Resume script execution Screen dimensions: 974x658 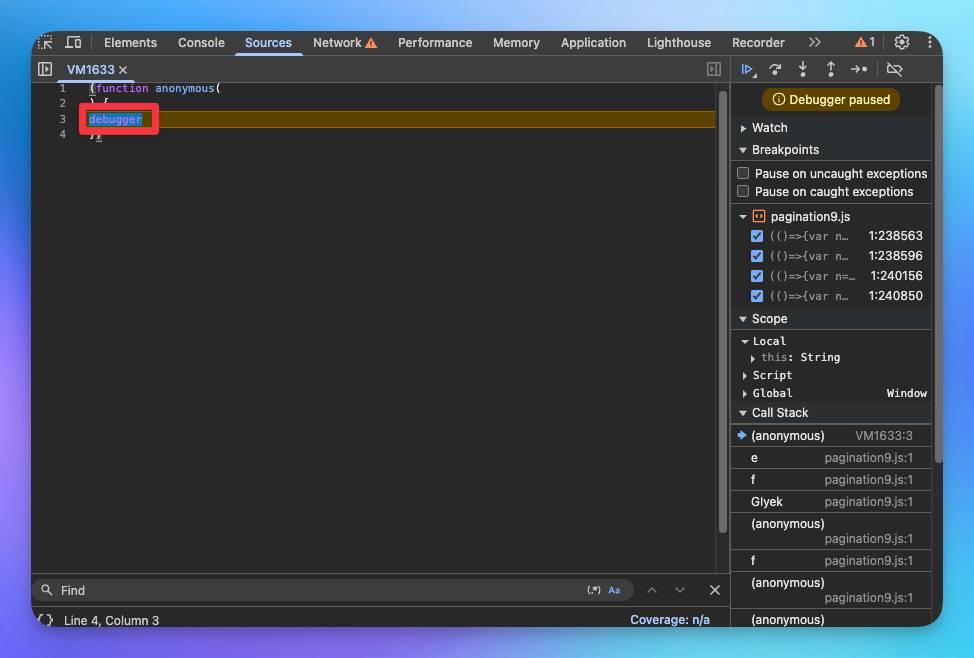click(x=747, y=70)
